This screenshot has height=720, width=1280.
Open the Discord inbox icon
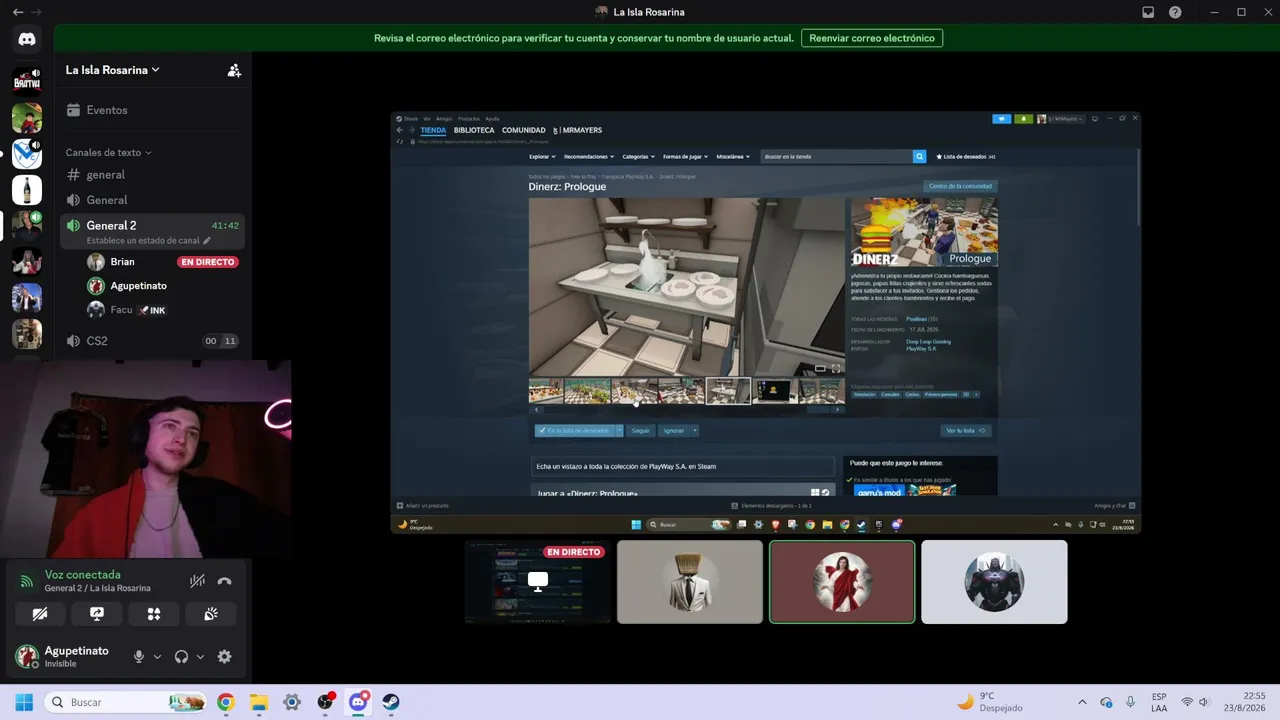tap(1148, 12)
